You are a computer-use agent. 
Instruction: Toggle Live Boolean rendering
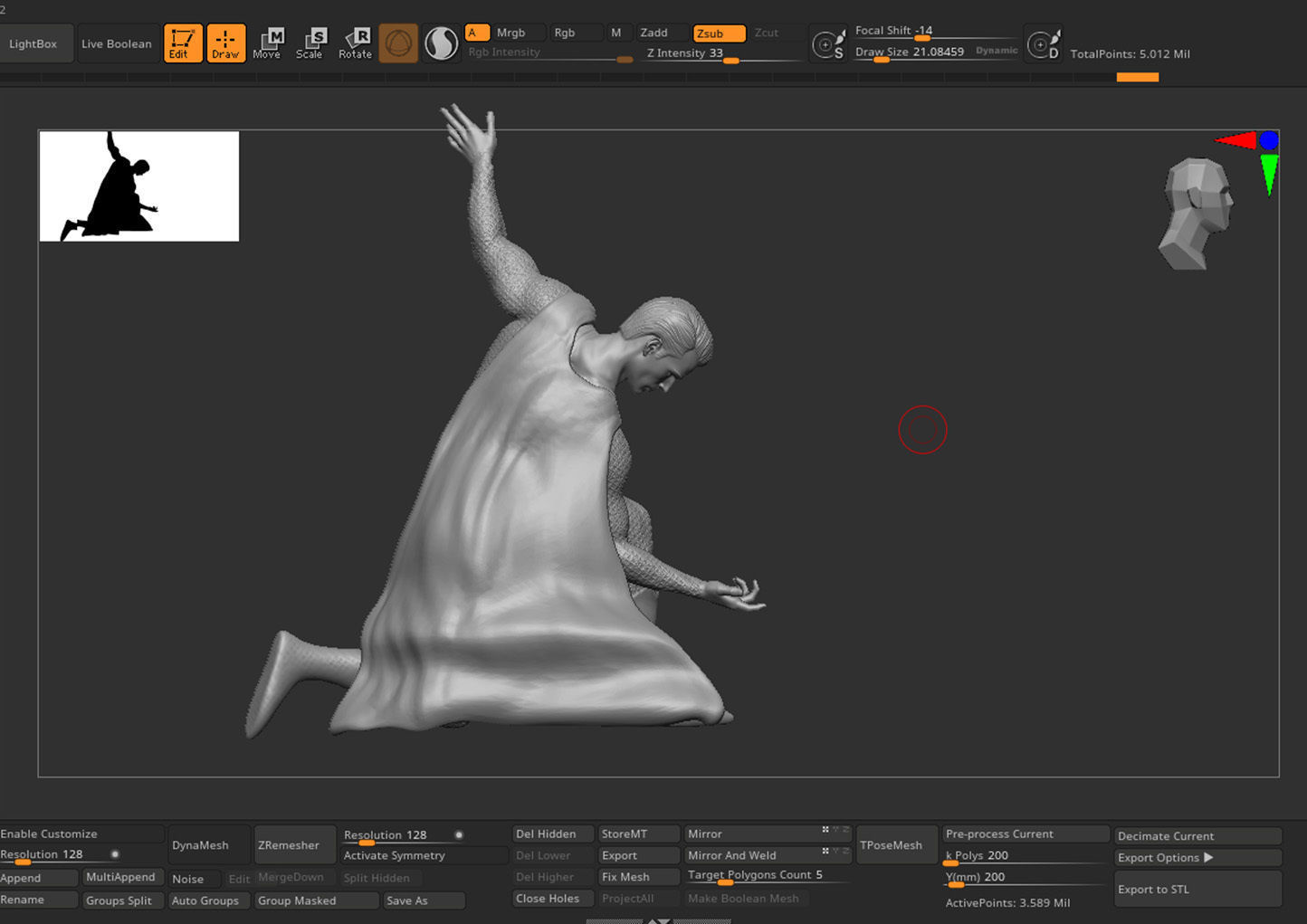(117, 43)
